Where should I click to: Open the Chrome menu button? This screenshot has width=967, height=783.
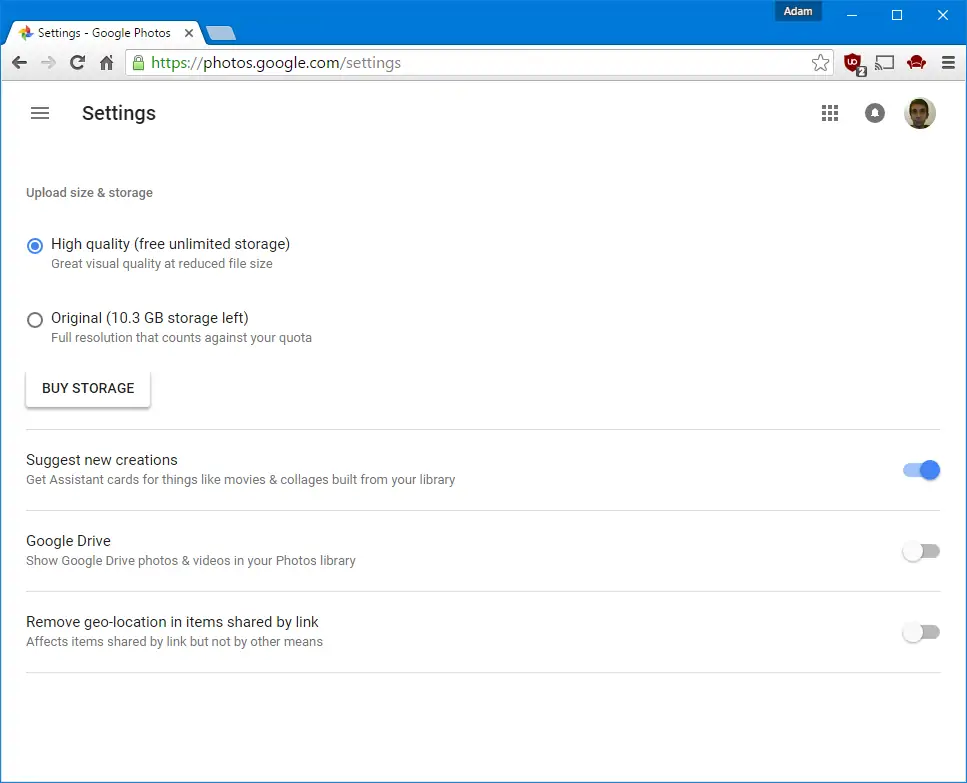click(x=948, y=62)
